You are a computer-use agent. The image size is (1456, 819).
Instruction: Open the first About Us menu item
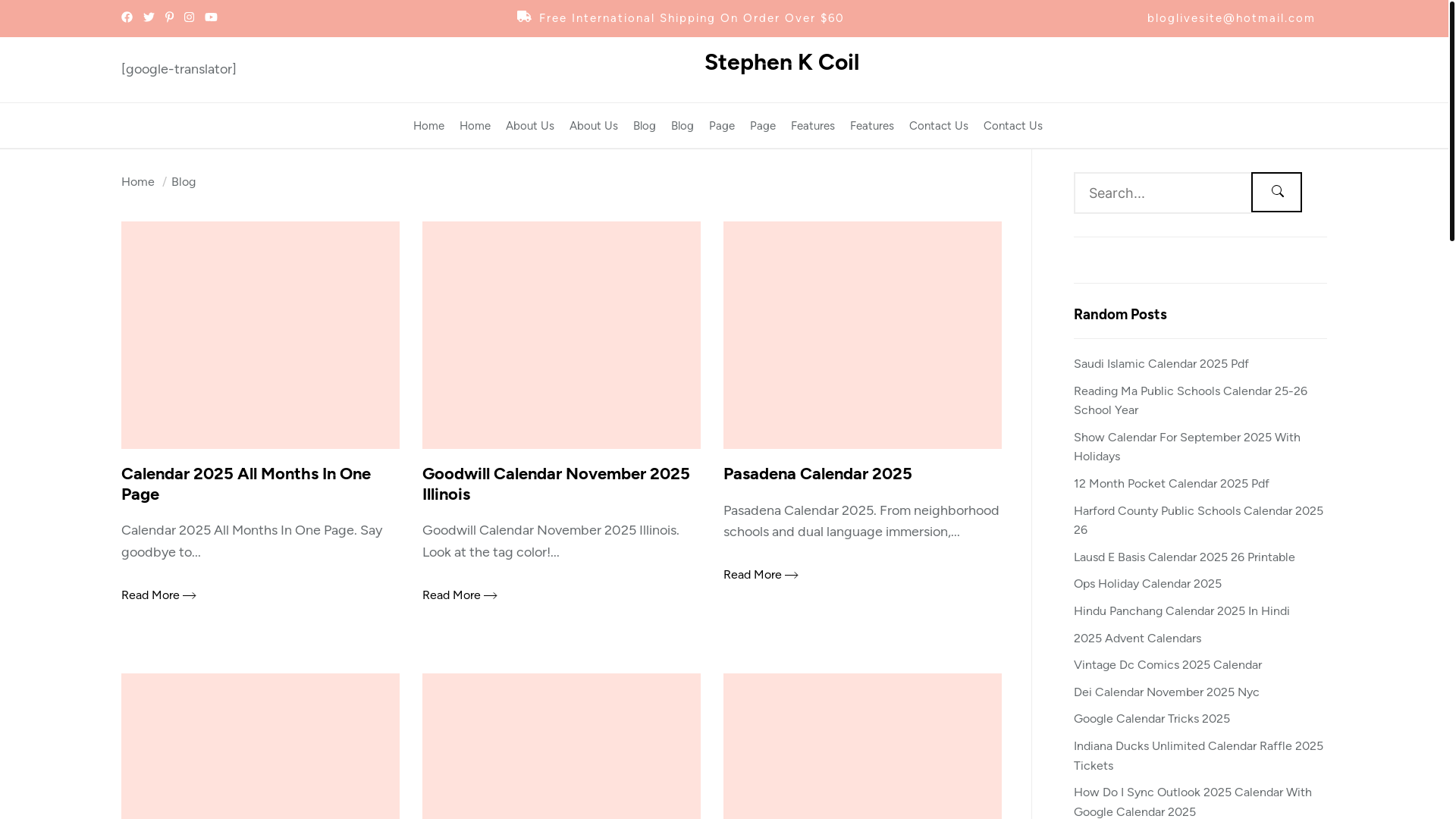pyautogui.click(x=530, y=126)
